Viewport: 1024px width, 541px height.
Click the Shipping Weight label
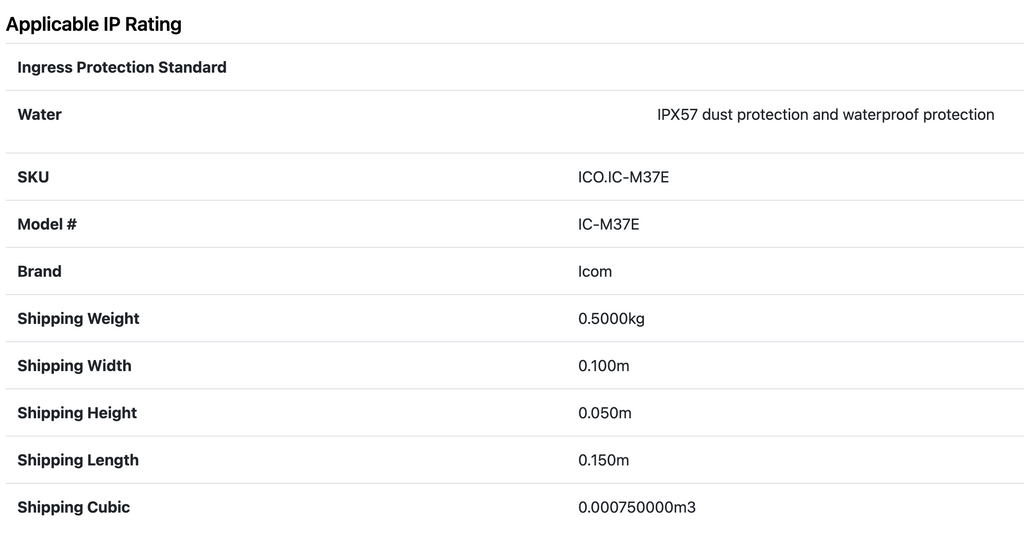(x=78, y=318)
